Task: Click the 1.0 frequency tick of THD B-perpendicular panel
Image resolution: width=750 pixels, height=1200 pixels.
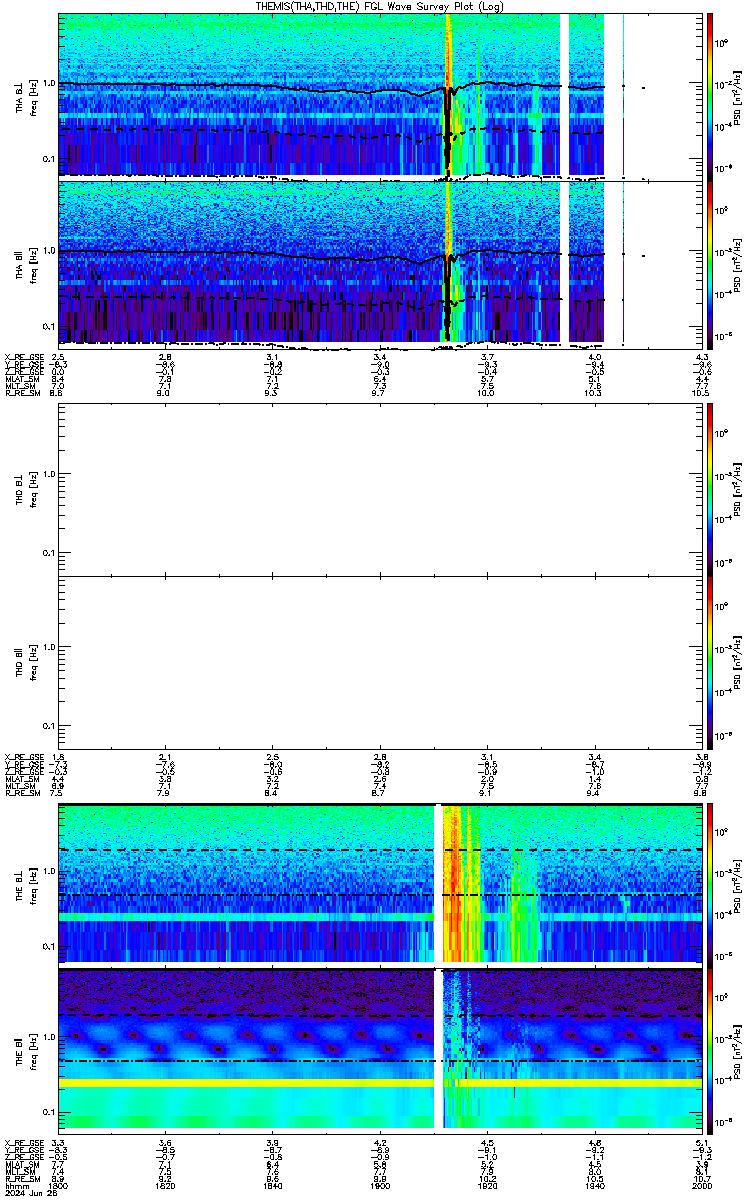Action: pyautogui.click(x=47, y=475)
